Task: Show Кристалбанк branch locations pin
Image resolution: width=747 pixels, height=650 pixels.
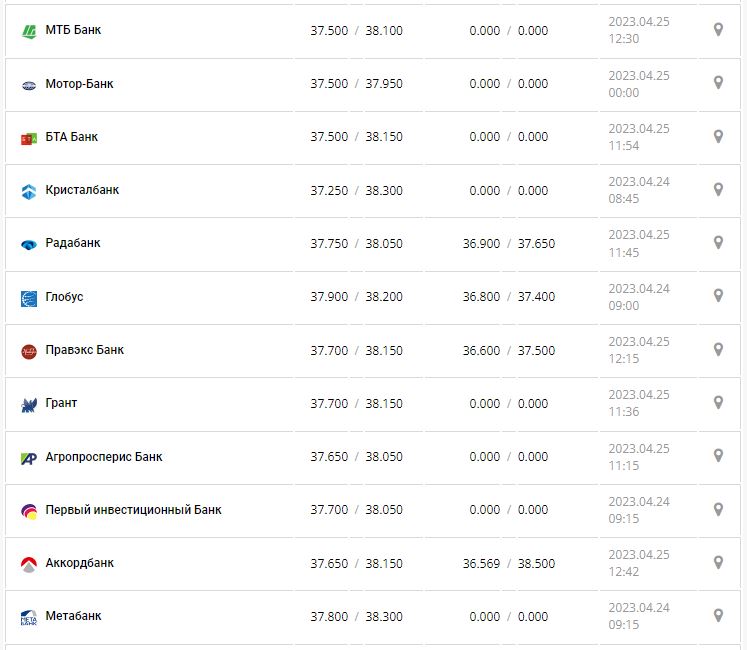Action: click(718, 189)
